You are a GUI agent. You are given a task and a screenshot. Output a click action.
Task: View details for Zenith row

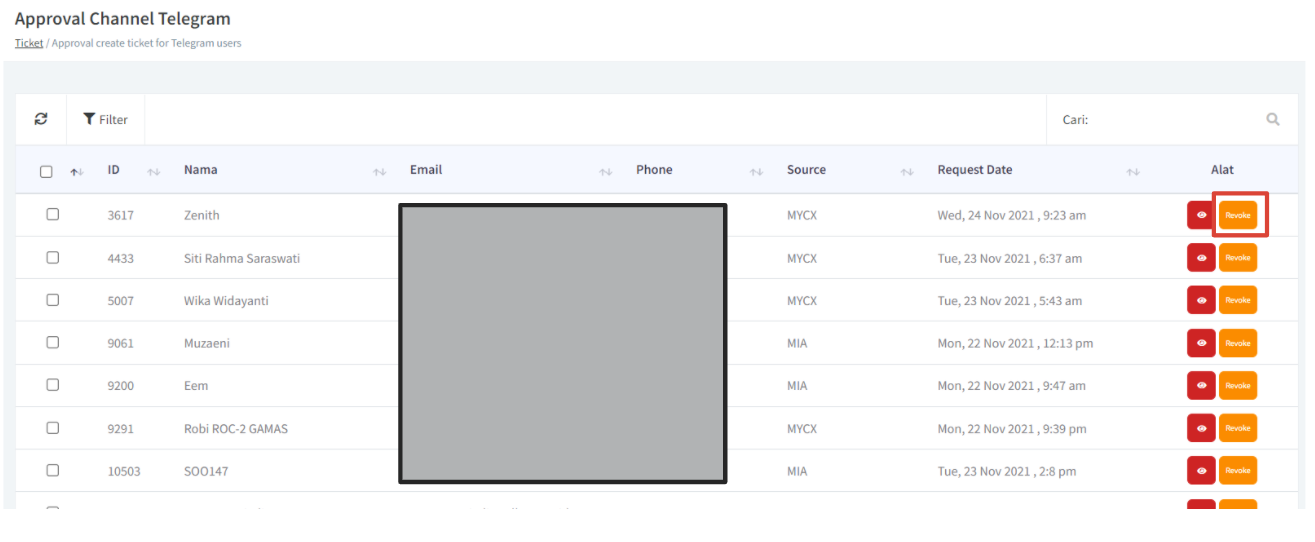[1201, 215]
